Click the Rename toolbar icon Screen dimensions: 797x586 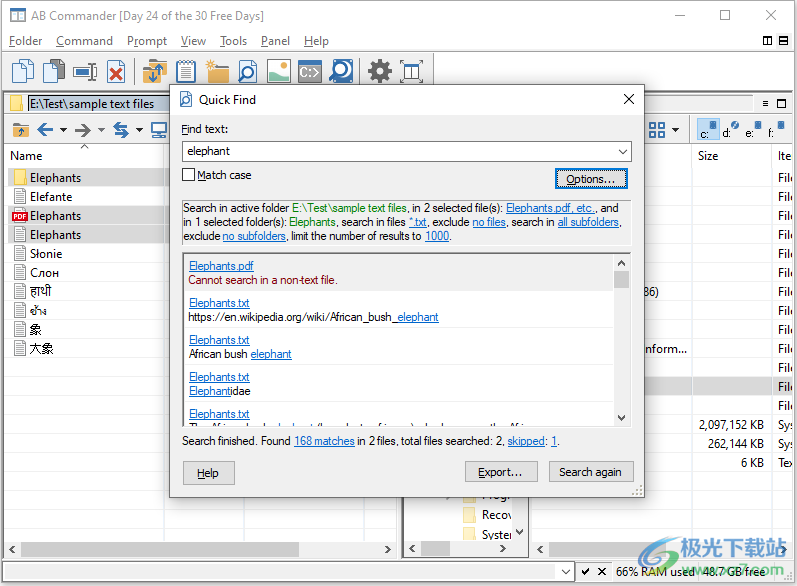[x=85, y=72]
